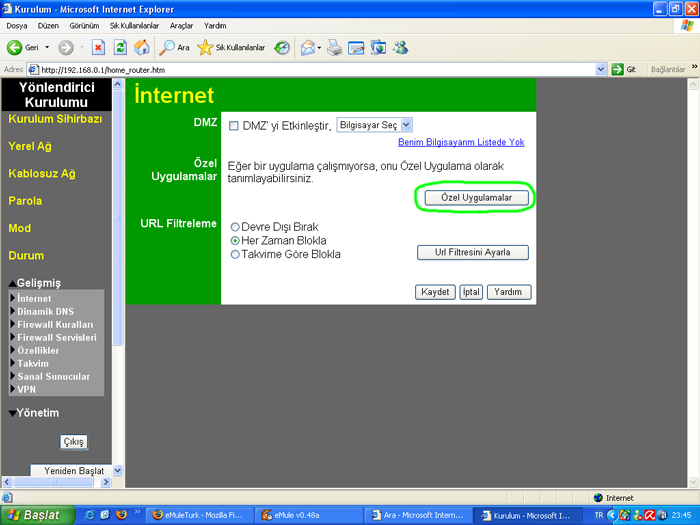Open the Düzen menu
Viewport: 700px width, 525px height.
48,26
